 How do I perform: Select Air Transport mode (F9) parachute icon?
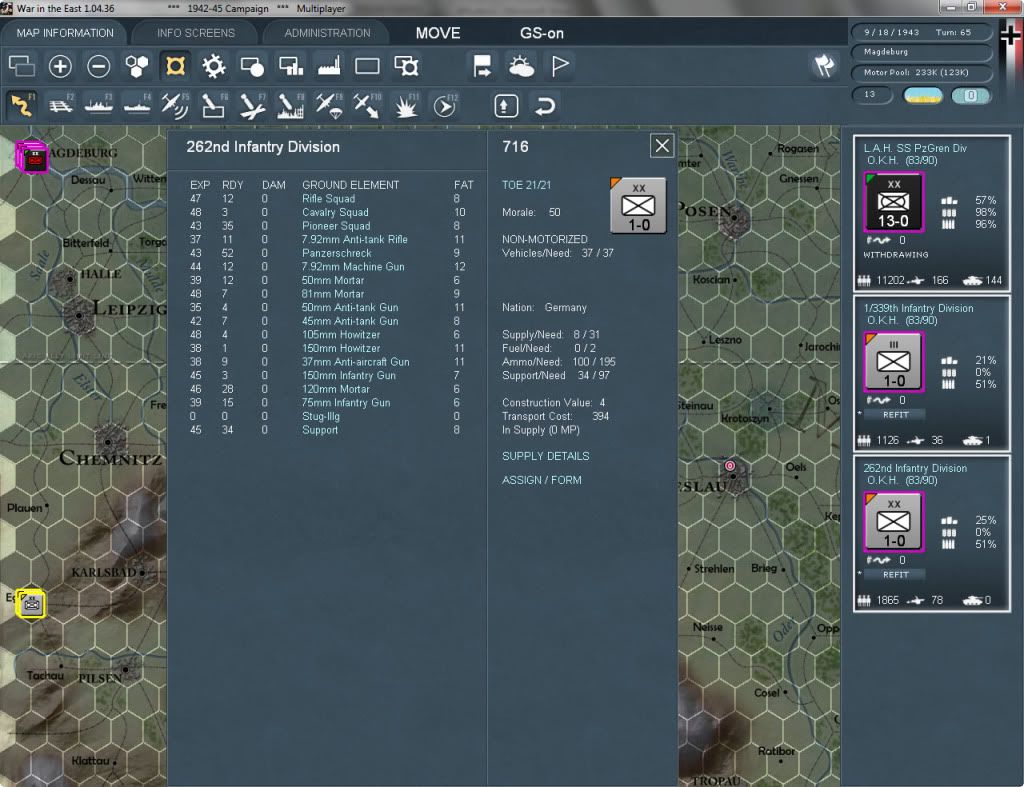(x=328, y=105)
